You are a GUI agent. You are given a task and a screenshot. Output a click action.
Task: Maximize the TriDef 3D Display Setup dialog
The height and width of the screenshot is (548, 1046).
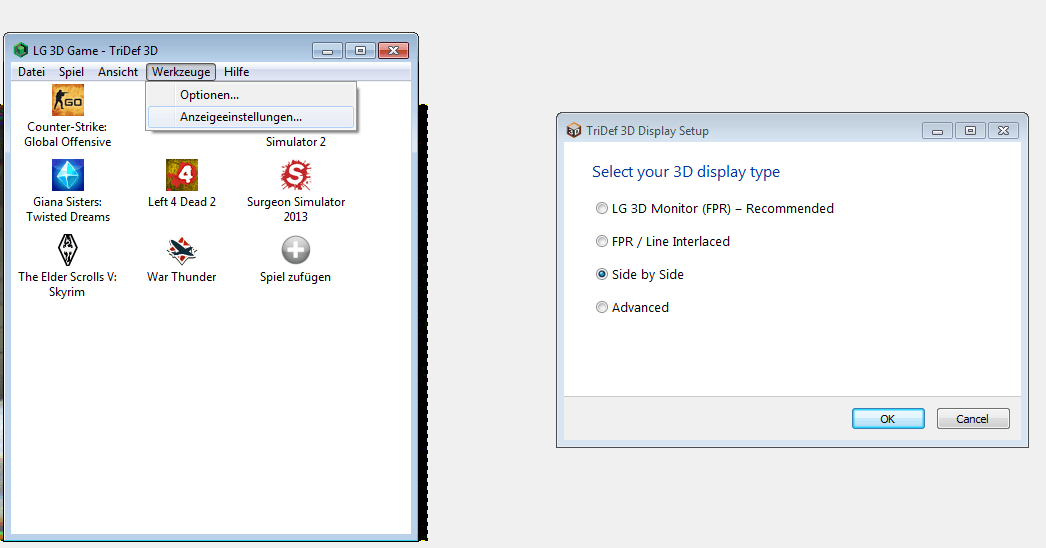[x=970, y=131]
